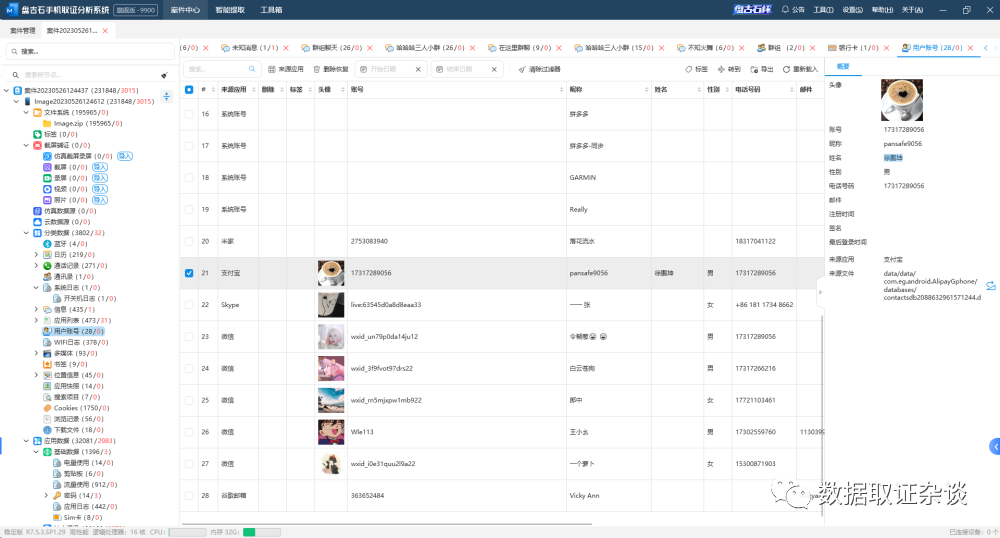This screenshot has width=1000, height=538.
Task: Uncheck the row 21 支付宝 checkbox
Action: [x=189, y=273]
